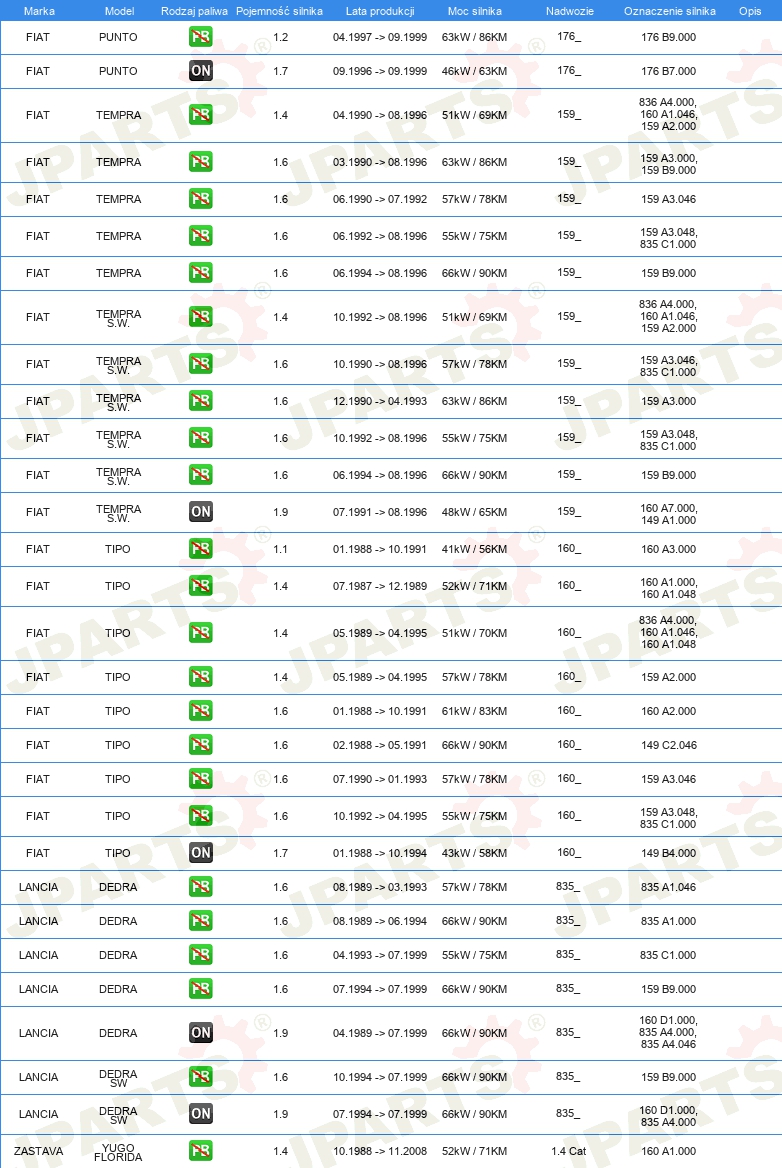Click engine codes 160 D1.000, 835 A4.000, 835 A4.046
This screenshot has height=1168, width=782.
668,1032
